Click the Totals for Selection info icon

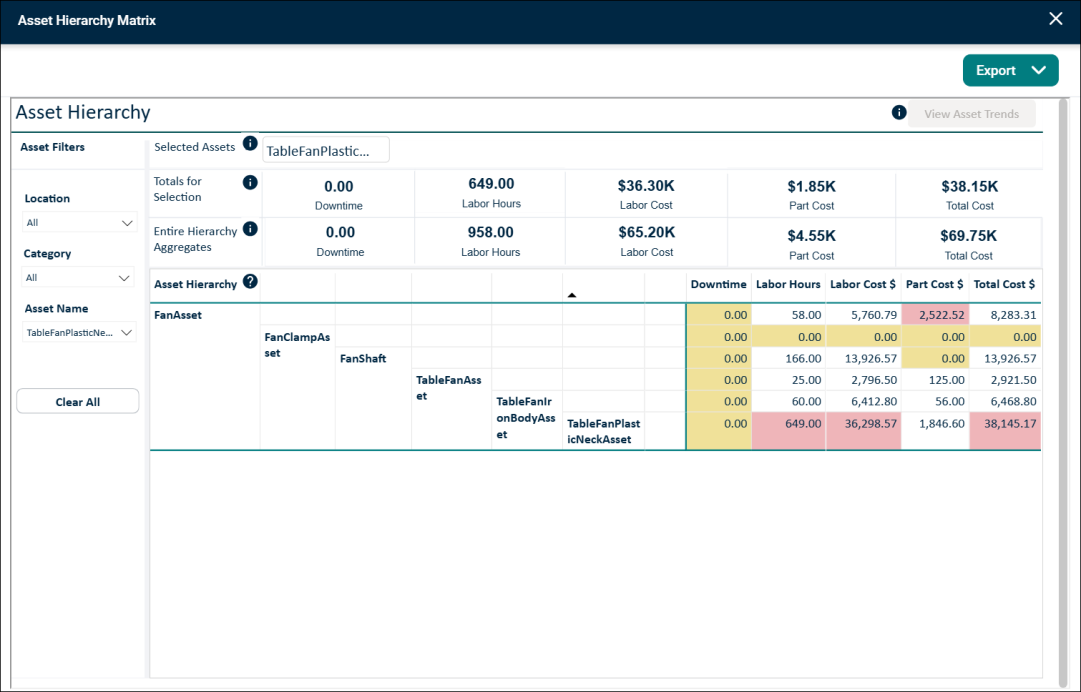click(x=250, y=183)
